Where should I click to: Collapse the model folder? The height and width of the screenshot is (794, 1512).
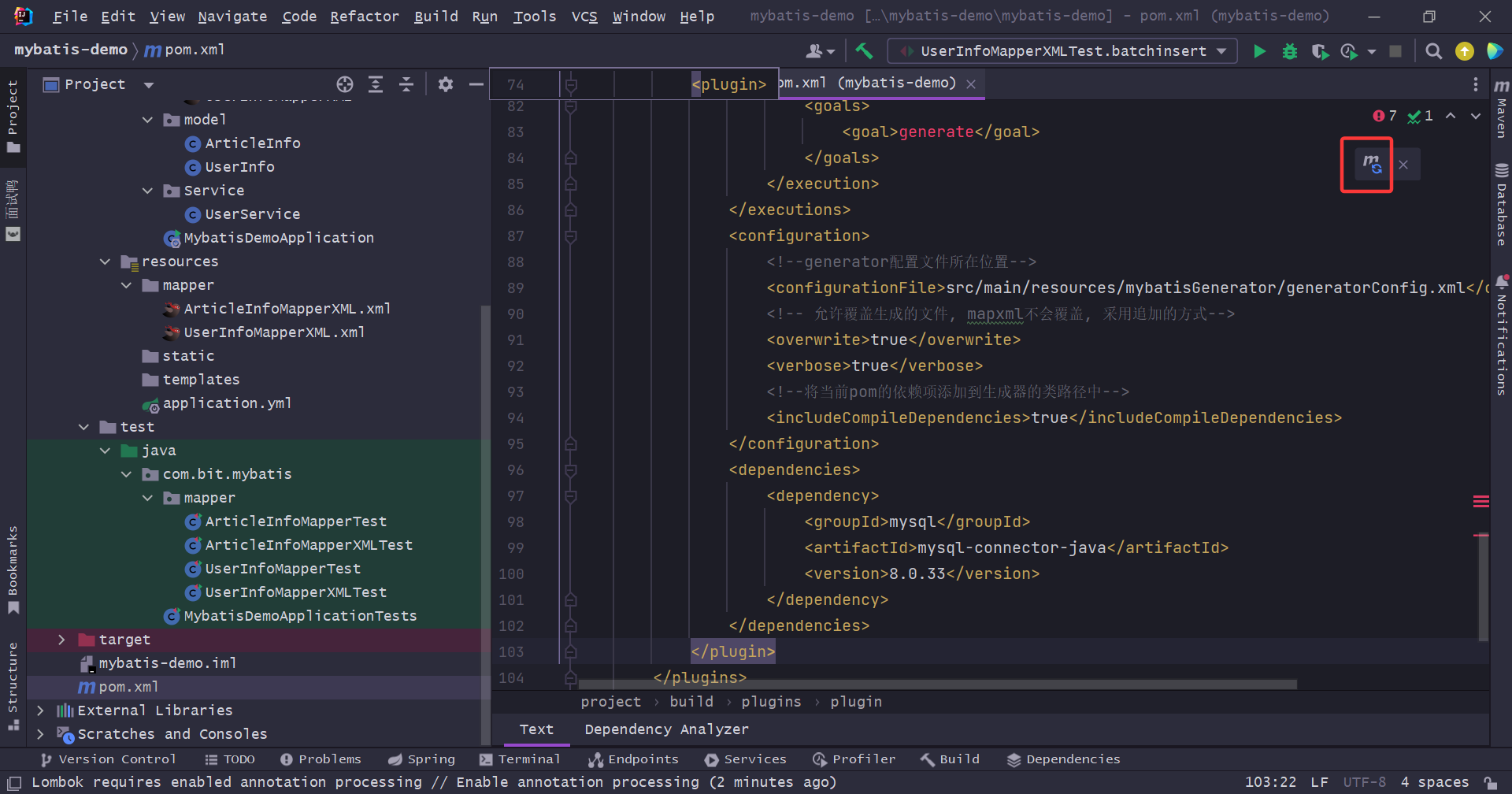(147, 120)
